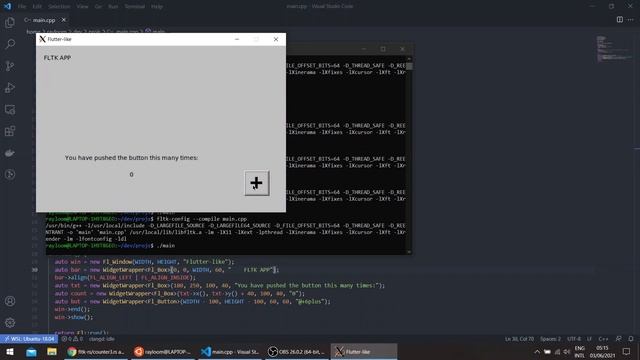Open the Windows Action Center icon

[627, 351]
